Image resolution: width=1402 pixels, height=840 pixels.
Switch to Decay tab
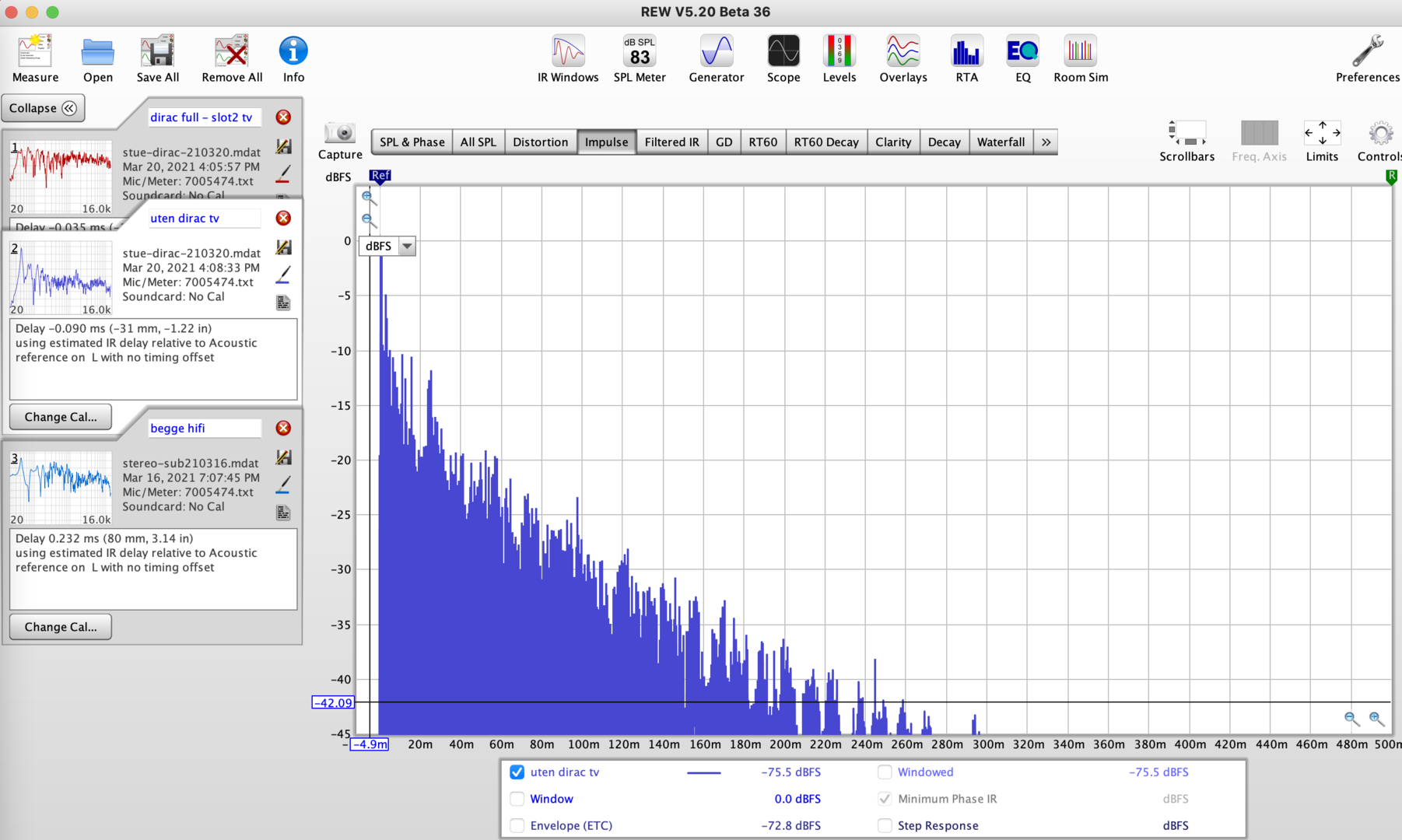(x=944, y=142)
